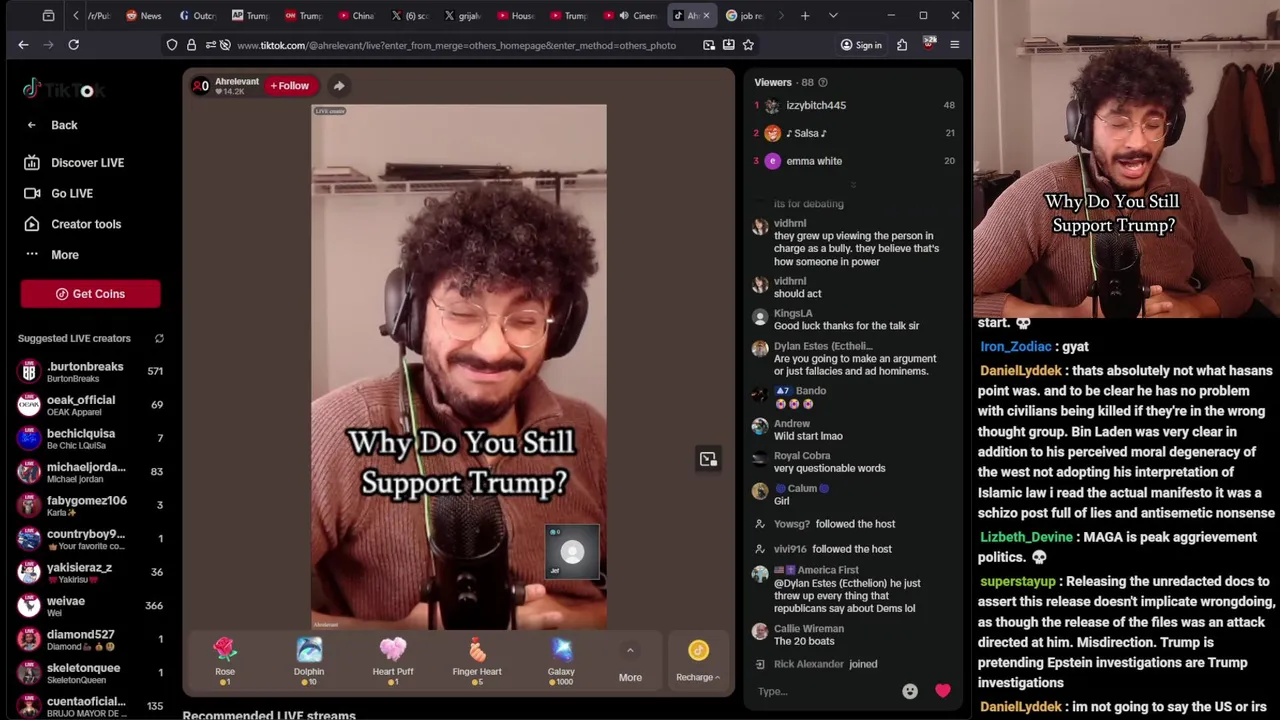
Task: Click the install/save page icon in address bar
Action: point(728,45)
